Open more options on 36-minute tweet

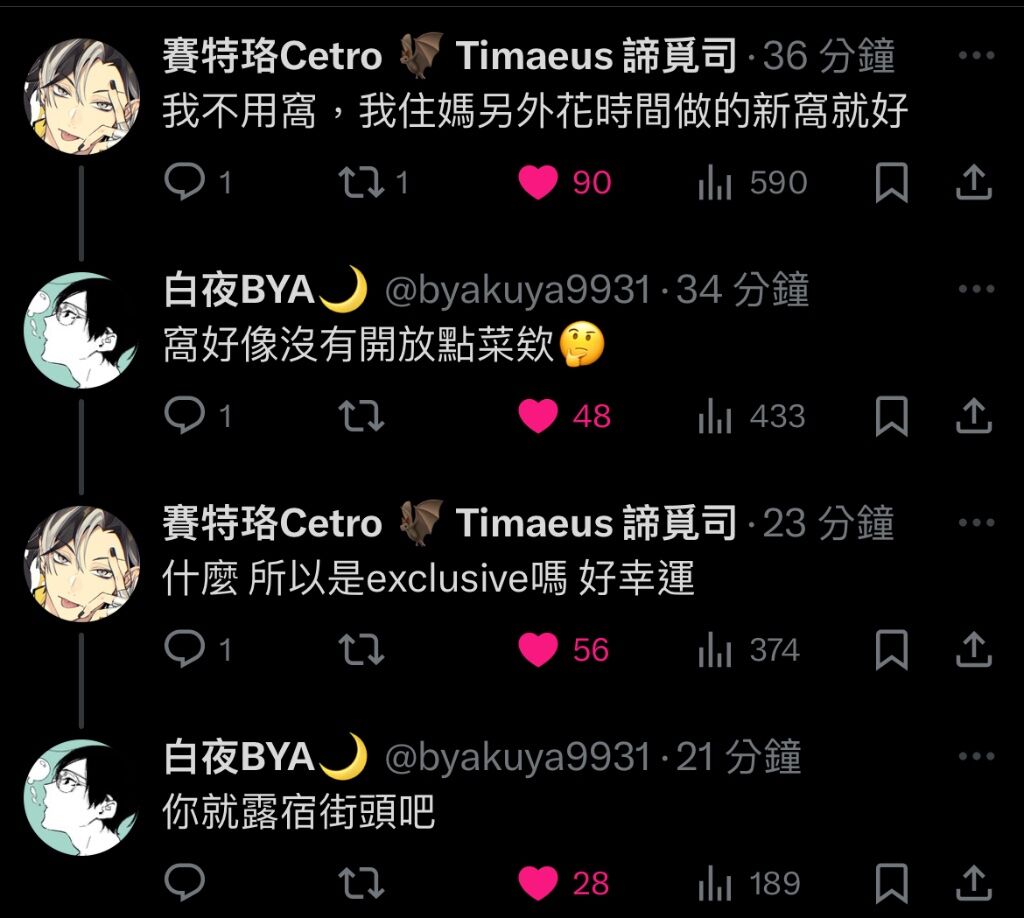point(976,55)
